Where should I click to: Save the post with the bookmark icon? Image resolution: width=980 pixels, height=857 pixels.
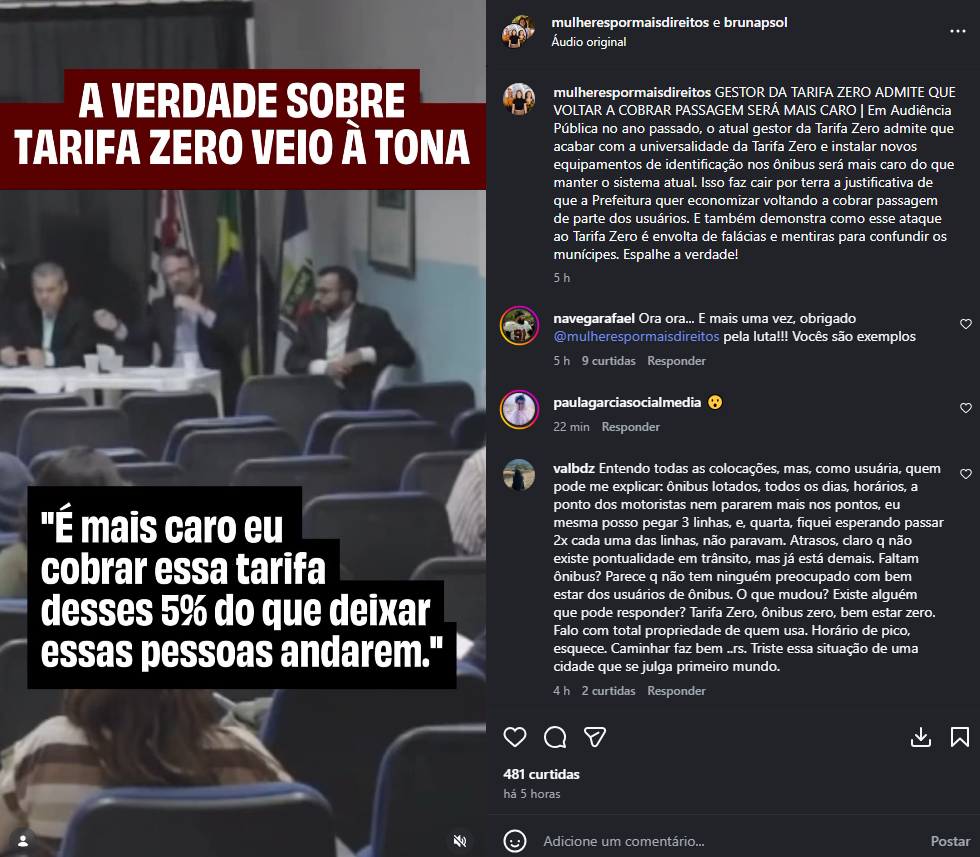coord(959,737)
